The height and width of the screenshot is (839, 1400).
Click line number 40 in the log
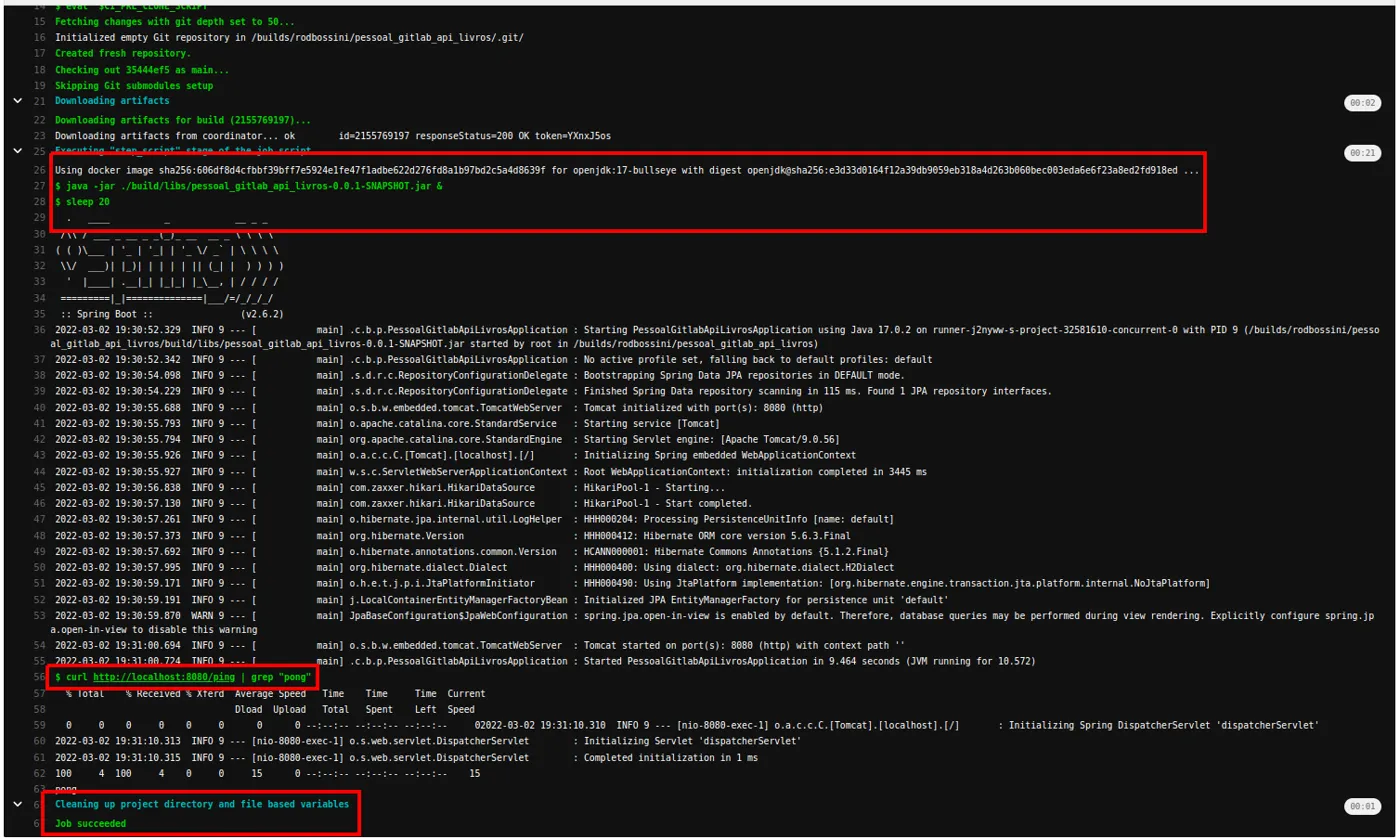tap(39, 407)
